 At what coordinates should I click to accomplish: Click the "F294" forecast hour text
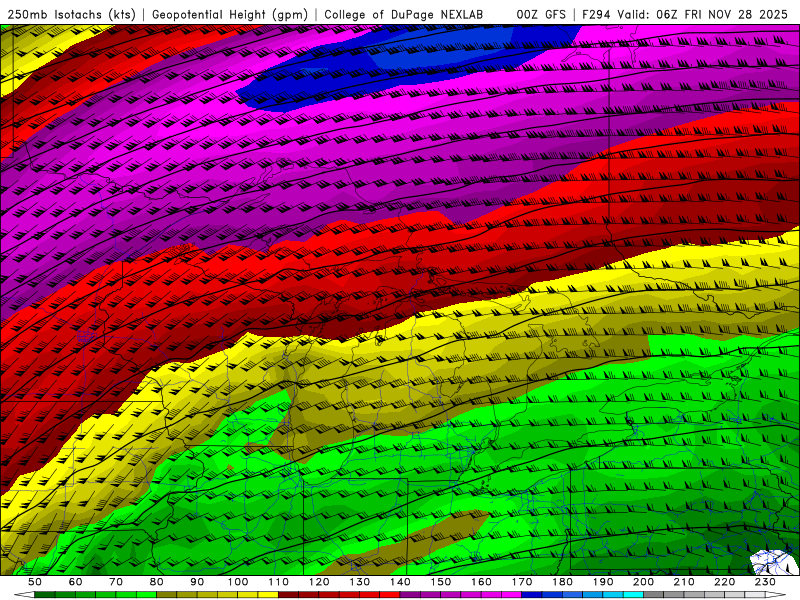(596, 15)
